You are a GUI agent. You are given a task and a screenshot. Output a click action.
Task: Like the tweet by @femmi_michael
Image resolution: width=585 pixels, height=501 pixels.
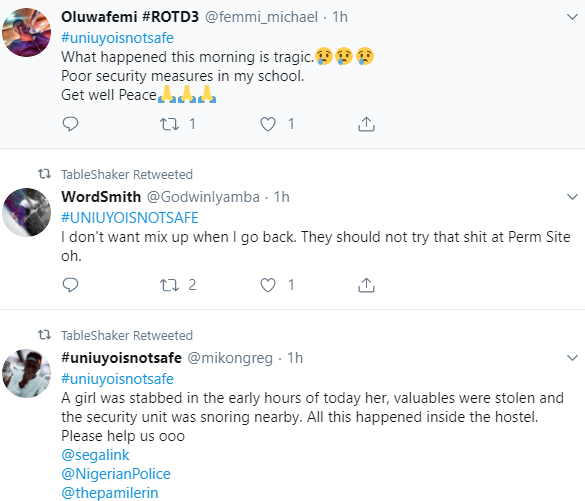(268, 124)
